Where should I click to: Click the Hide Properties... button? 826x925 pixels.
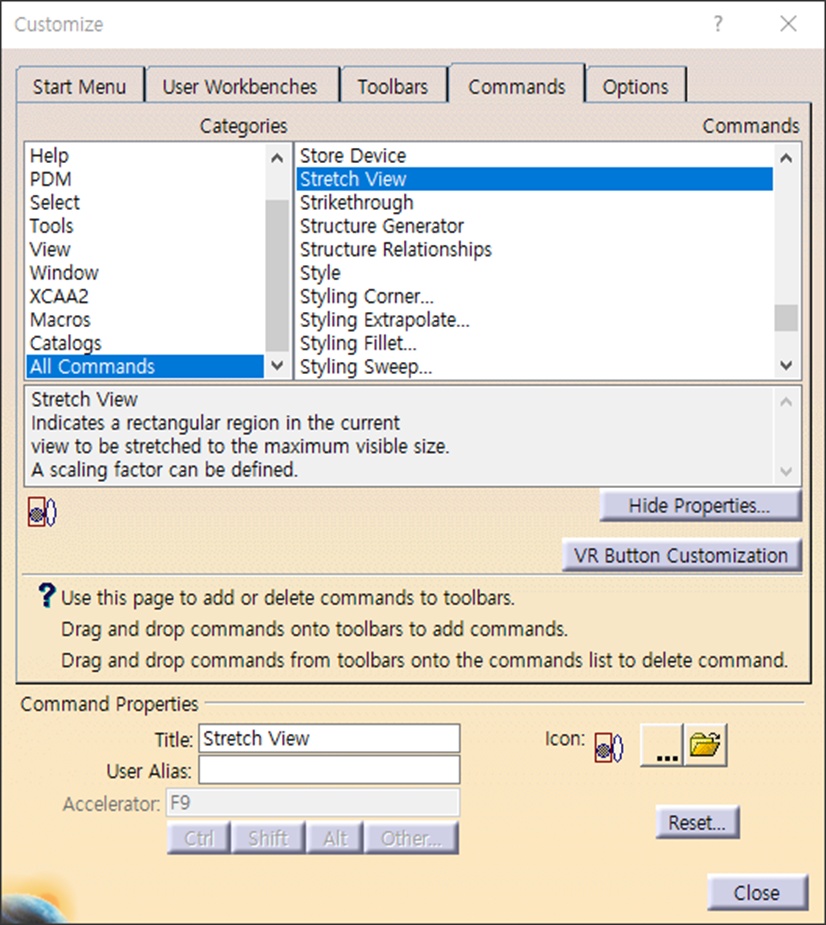[x=700, y=506]
